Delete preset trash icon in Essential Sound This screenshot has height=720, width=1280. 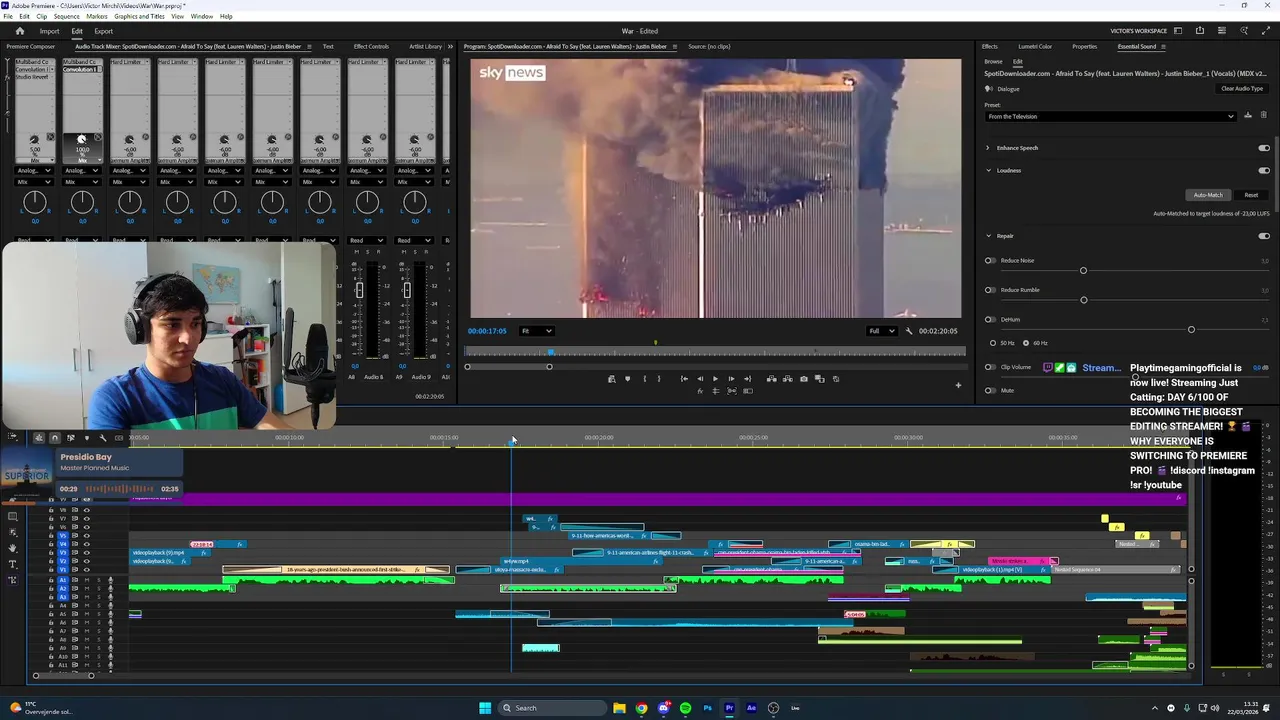coord(1263,116)
